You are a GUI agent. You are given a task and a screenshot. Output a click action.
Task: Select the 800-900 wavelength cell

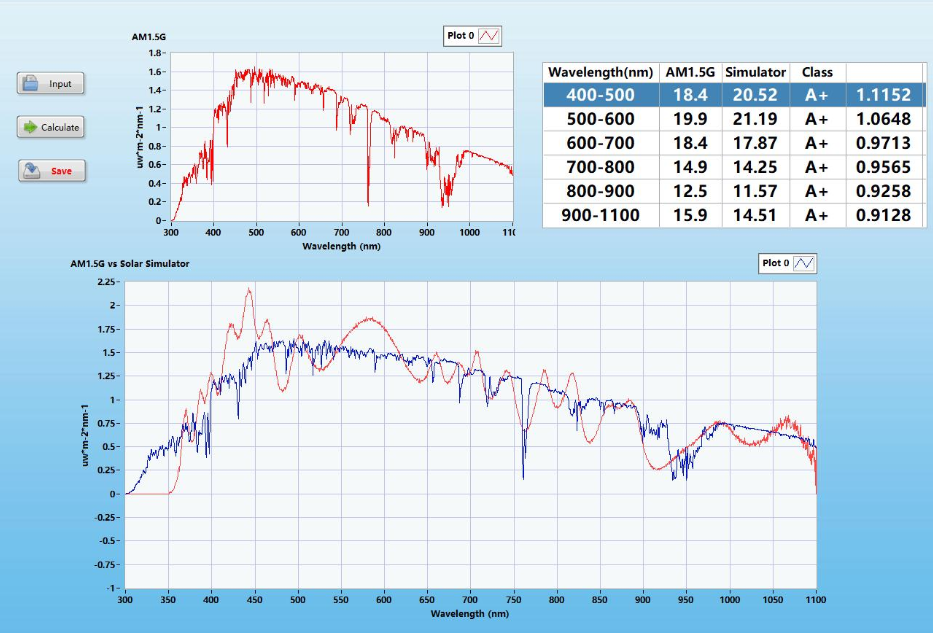click(x=601, y=191)
